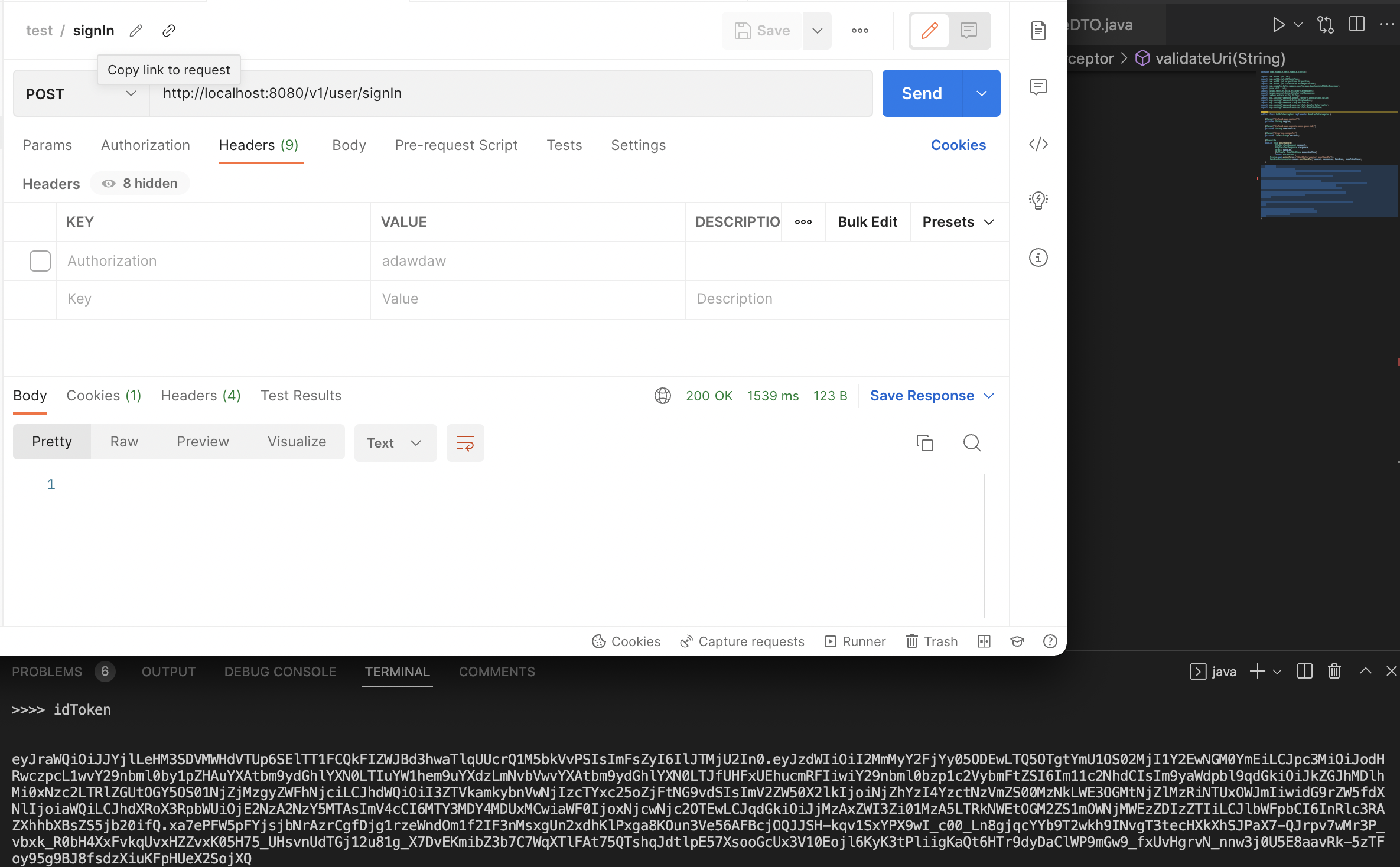Switch response view to Visualize
This screenshot has height=867, width=1400.
[x=297, y=442]
